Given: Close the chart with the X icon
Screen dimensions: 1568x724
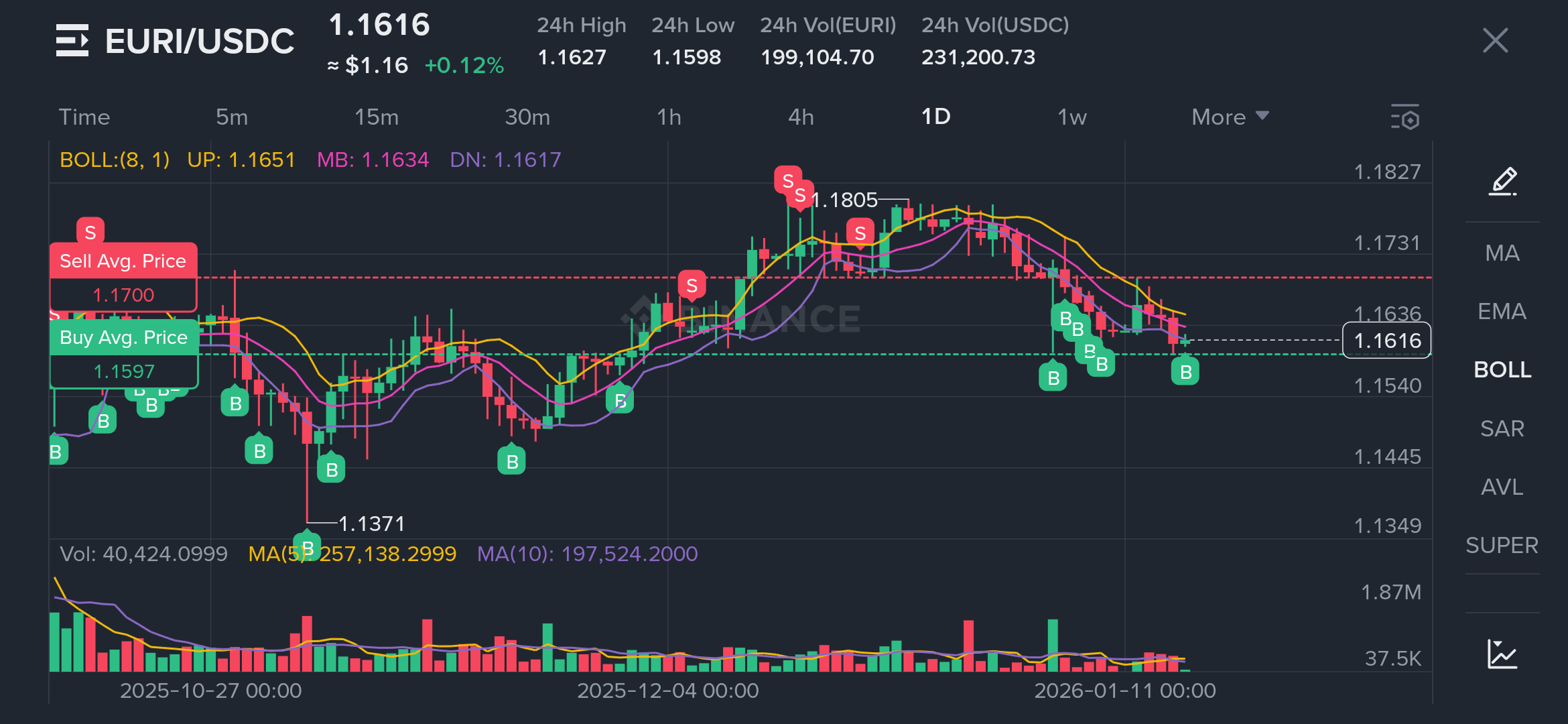Looking at the screenshot, I should pyautogui.click(x=1495, y=40).
